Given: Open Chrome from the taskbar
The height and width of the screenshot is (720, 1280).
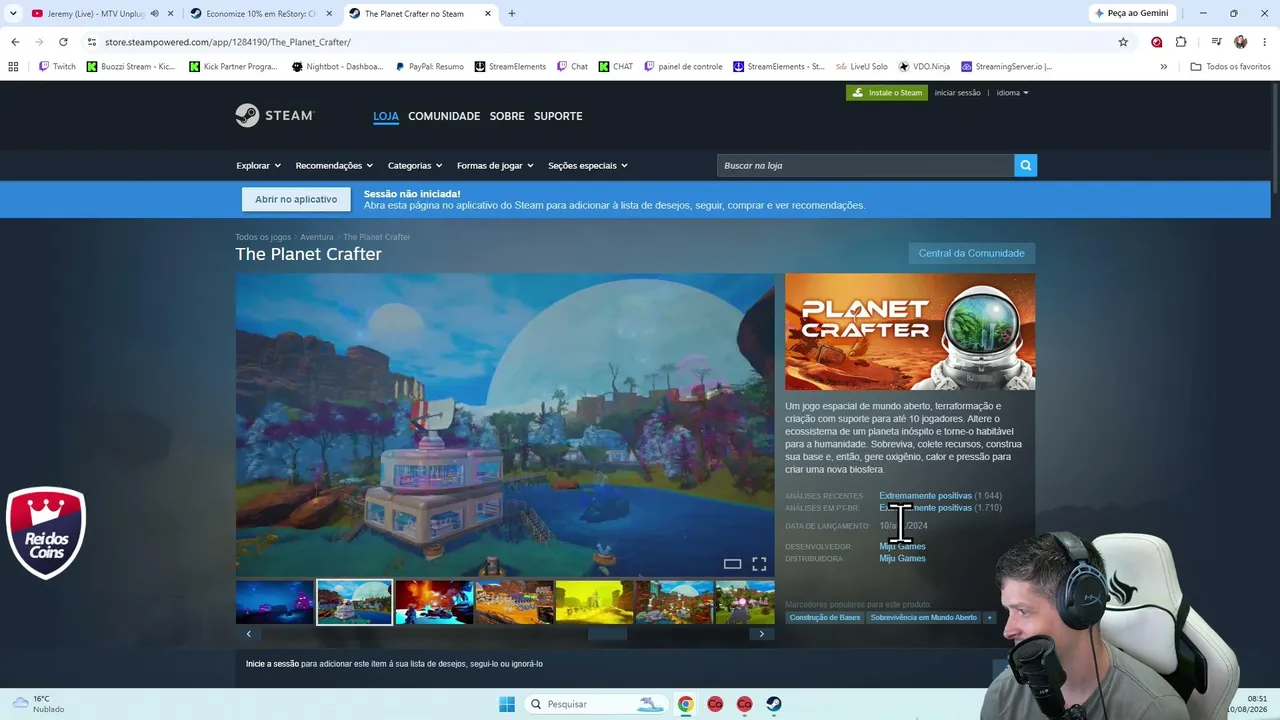Looking at the screenshot, I should point(685,704).
